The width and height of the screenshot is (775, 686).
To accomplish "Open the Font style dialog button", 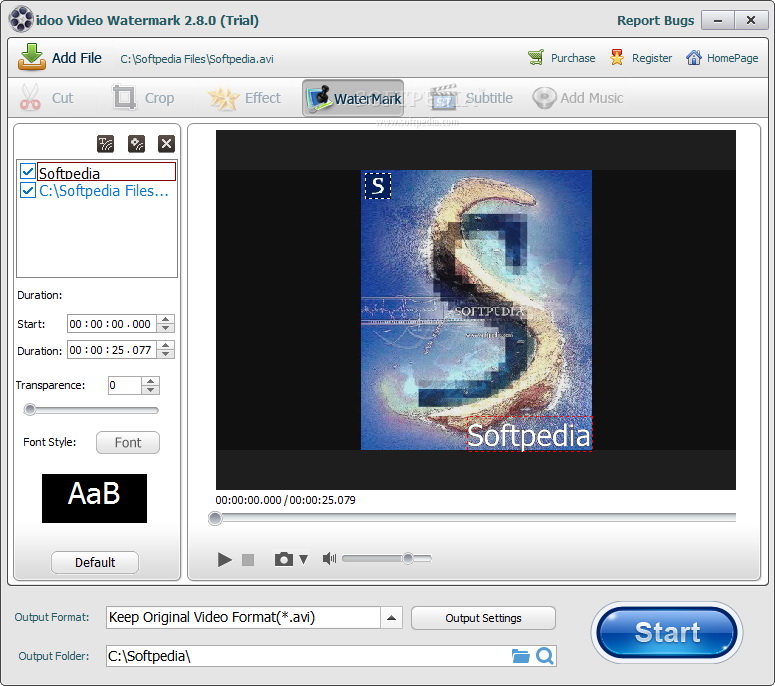I will 128,442.
